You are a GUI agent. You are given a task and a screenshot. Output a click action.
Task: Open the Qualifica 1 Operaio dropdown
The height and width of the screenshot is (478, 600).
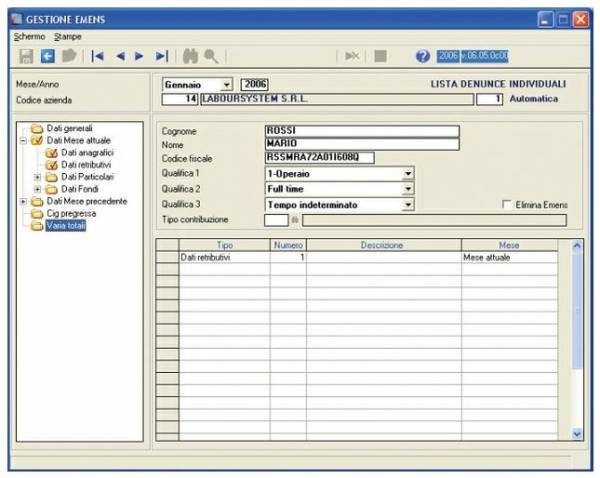(408, 174)
